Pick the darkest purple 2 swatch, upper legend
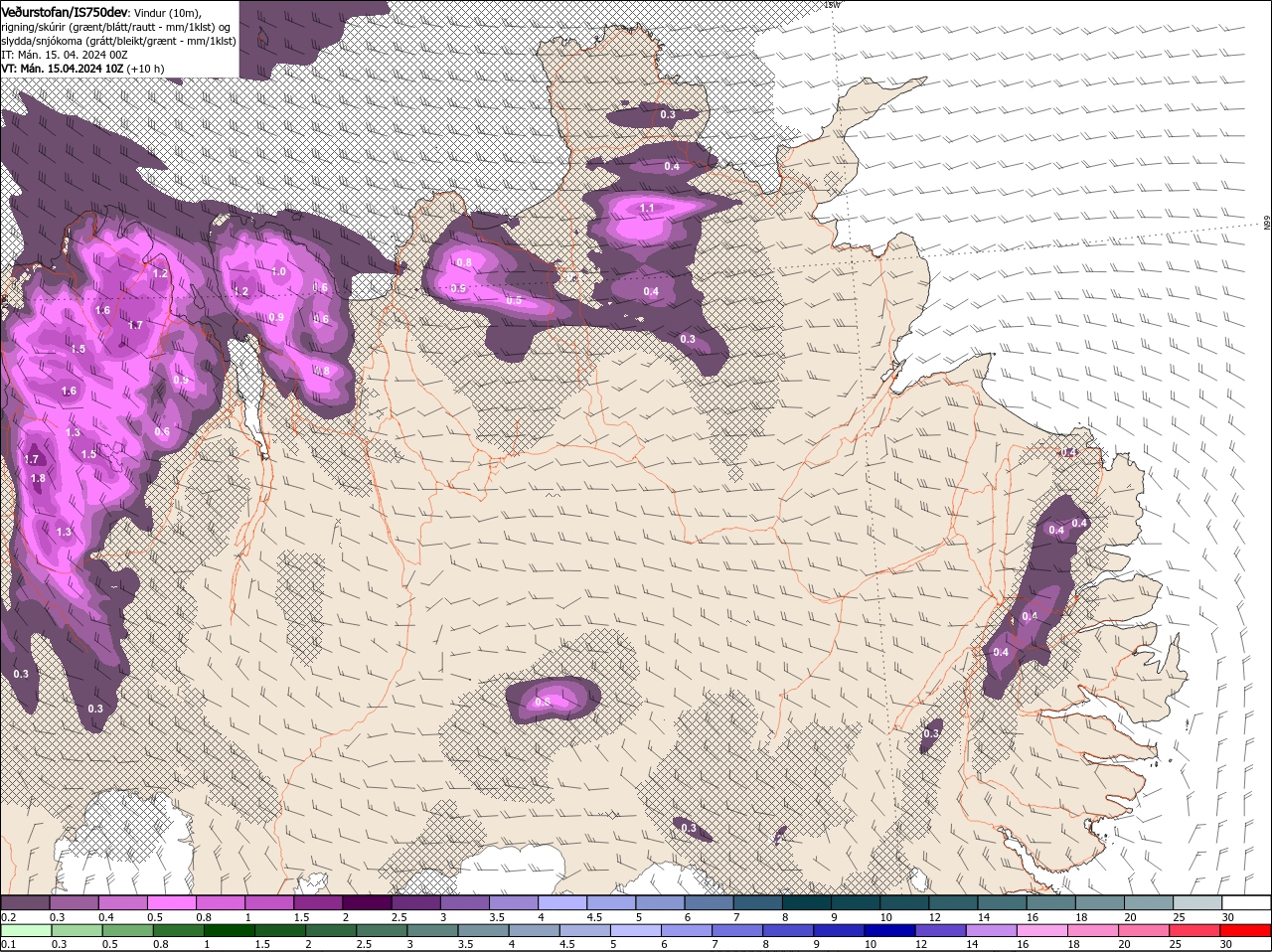The width and height of the screenshot is (1272, 952). tap(367, 902)
